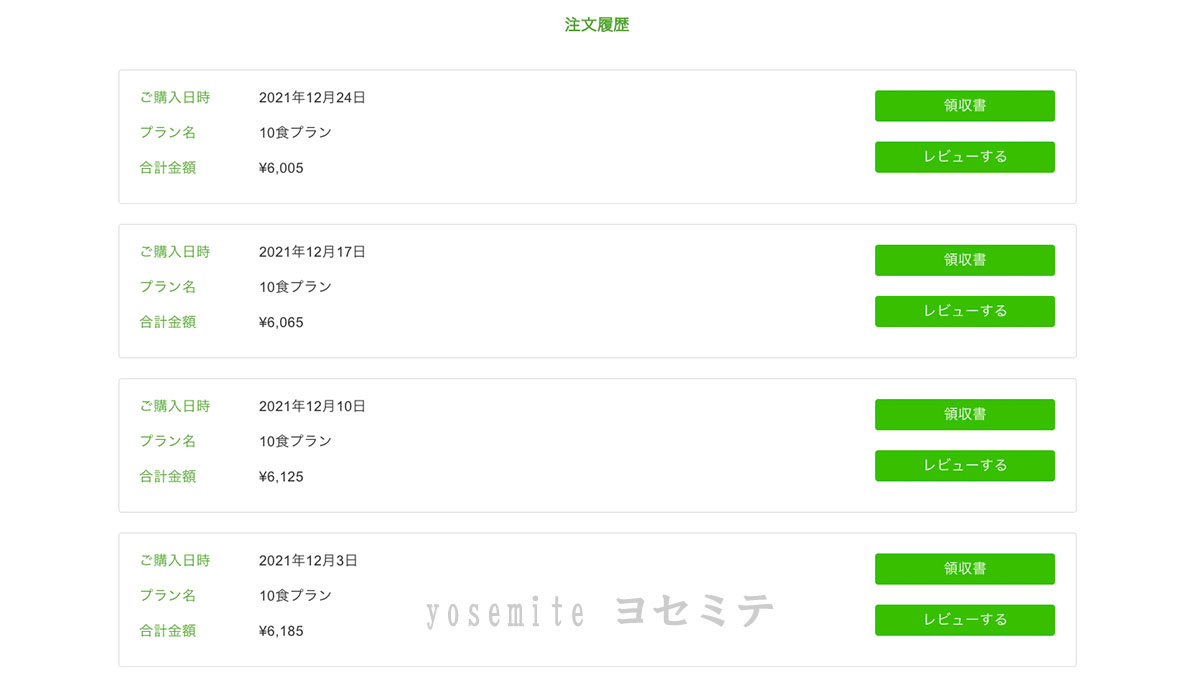Review the December 24, 2021 order
Viewport: 1200px width, 675px height.
click(x=964, y=157)
